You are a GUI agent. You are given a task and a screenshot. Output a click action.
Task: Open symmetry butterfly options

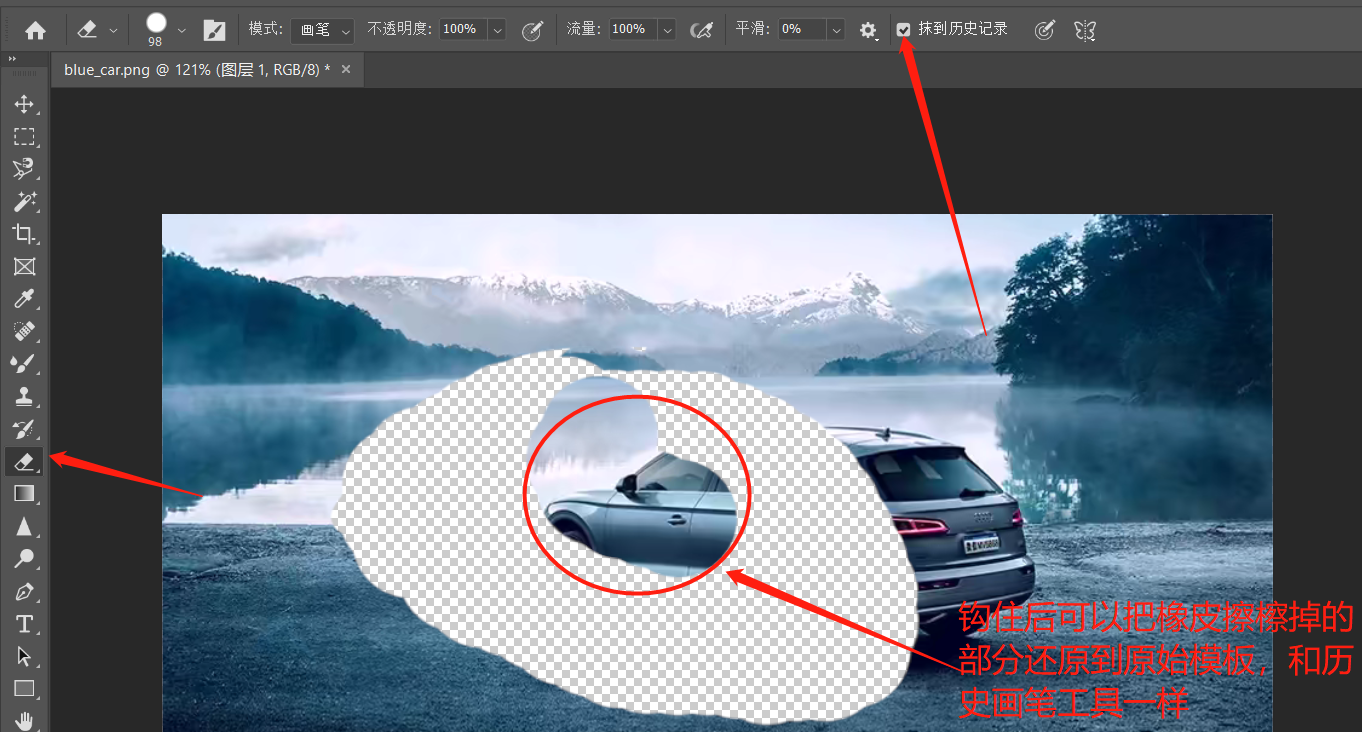(1085, 30)
